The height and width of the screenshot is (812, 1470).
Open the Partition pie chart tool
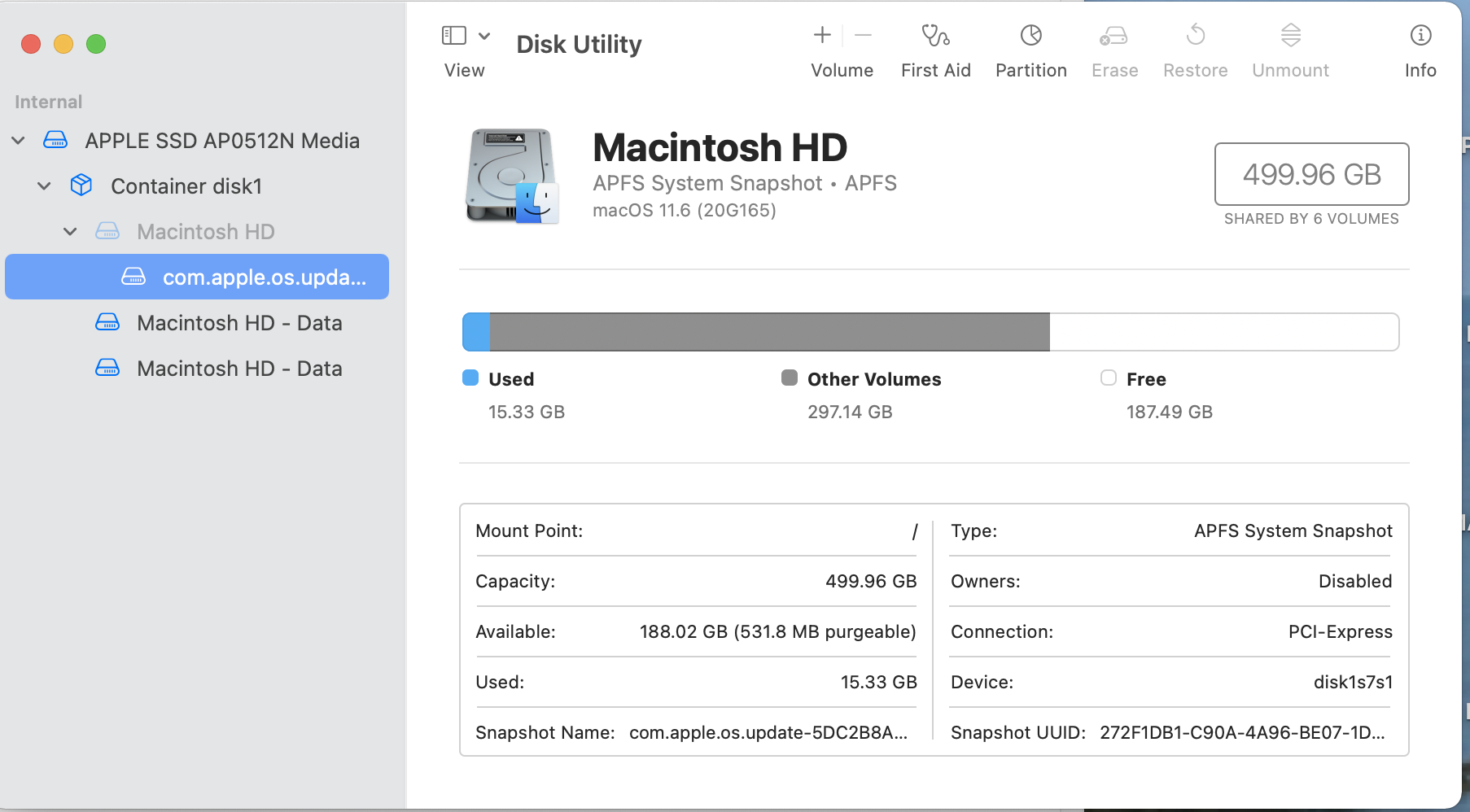click(x=1030, y=36)
